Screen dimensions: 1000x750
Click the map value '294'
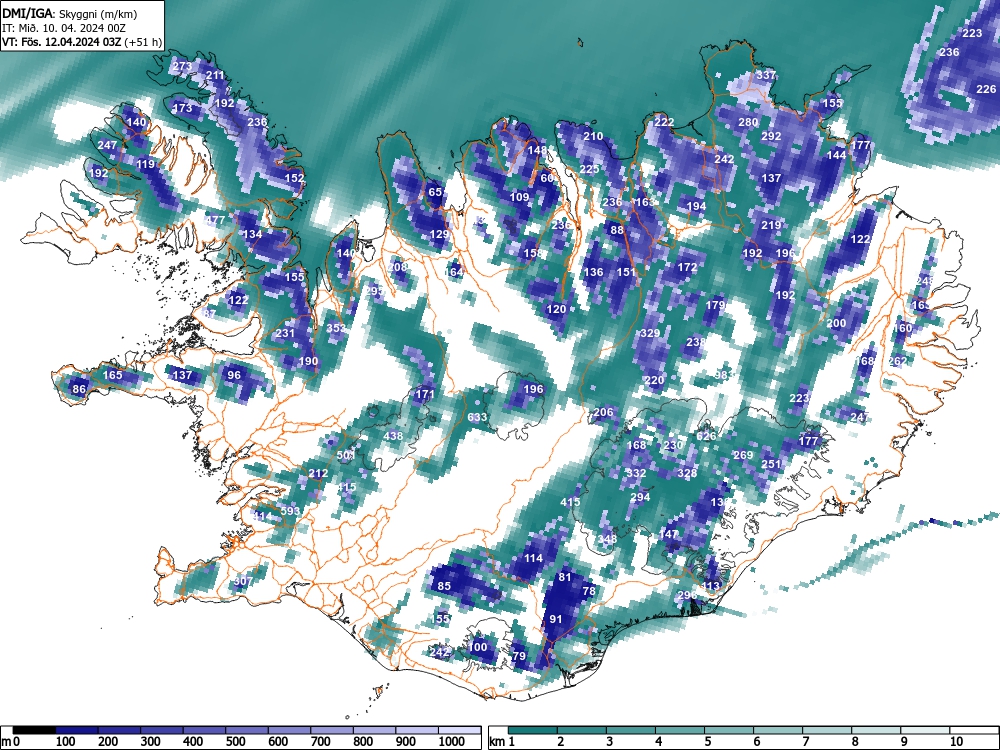640,497
